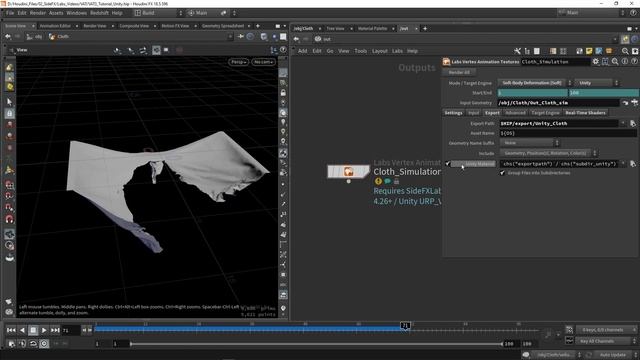The width and height of the screenshot is (640, 360).
Task: Show node info for Cloth_Simulation
Action: 625,62
